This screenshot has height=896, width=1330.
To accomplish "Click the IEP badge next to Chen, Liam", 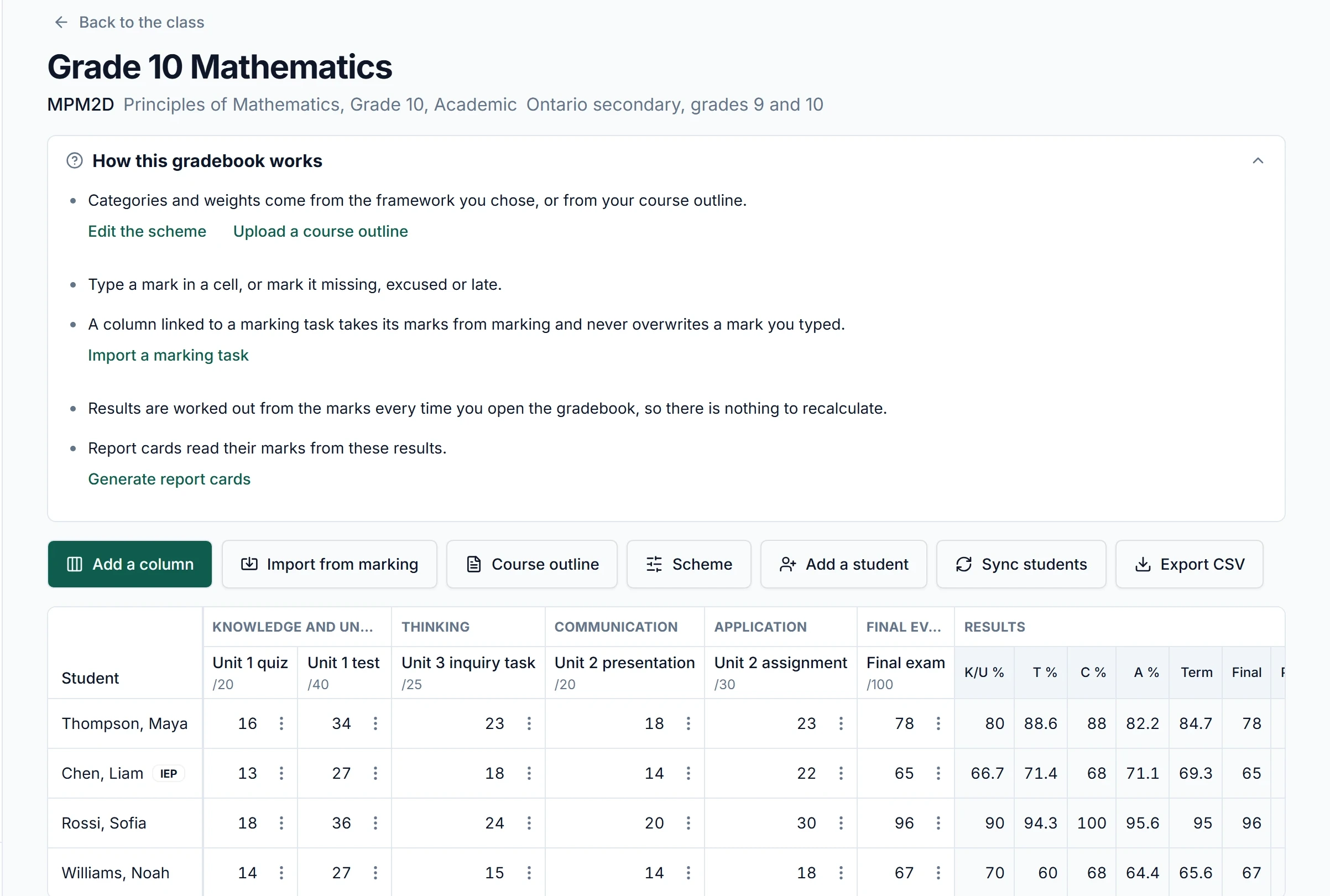I will tap(169, 773).
